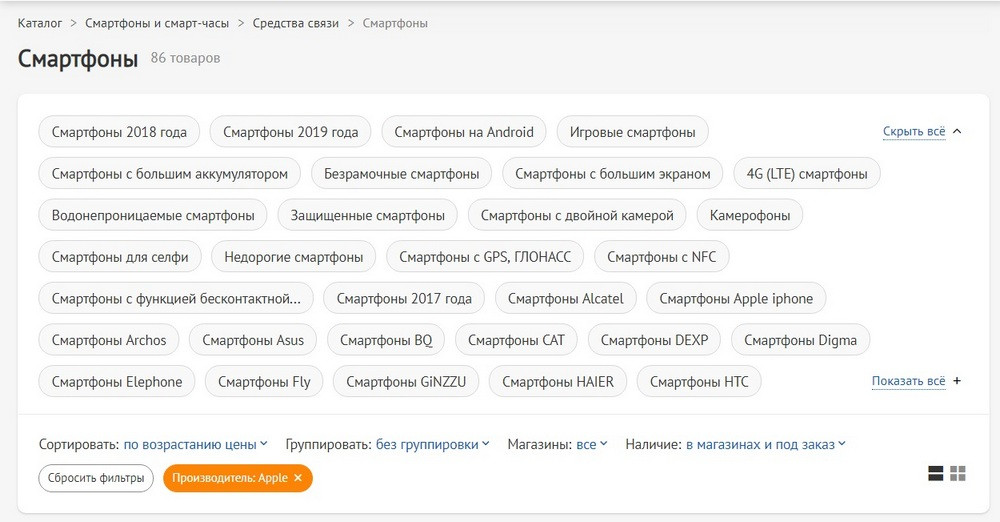Click the 'Смартфоны HTC' tag
This screenshot has height=522, width=1000.
699,382
